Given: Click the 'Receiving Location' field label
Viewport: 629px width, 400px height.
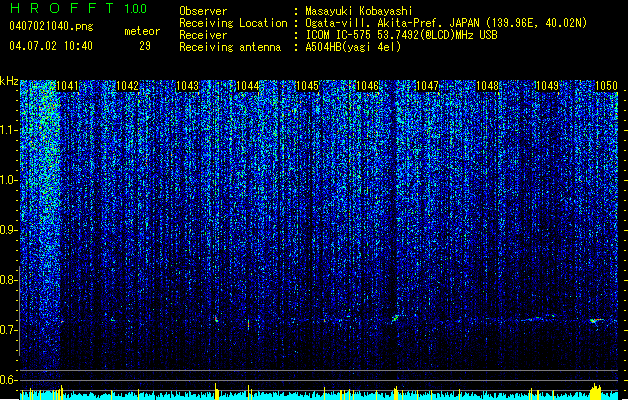Looking at the screenshot, I should click(233, 23).
